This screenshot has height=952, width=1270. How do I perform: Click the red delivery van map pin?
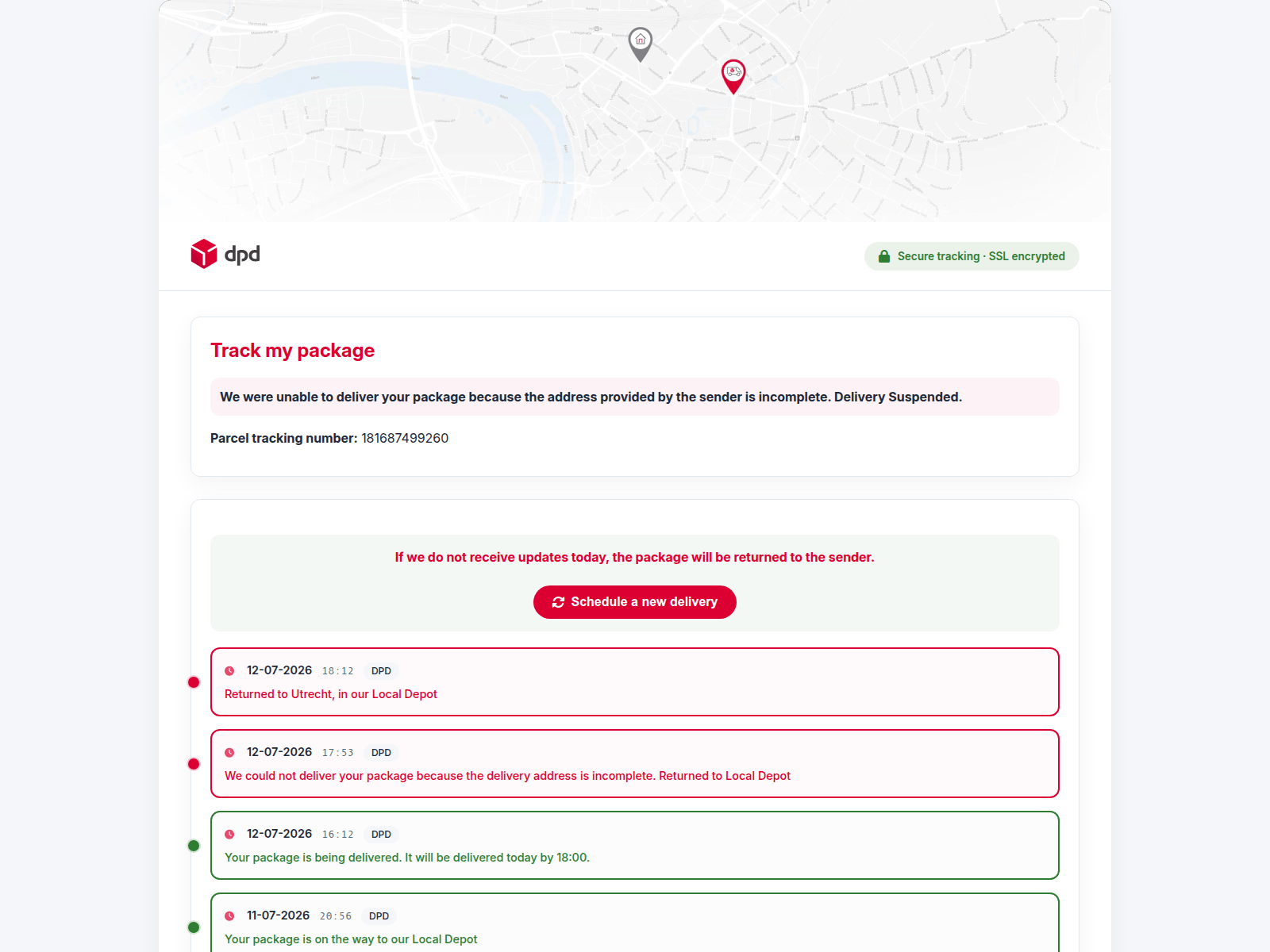(x=733, y=77)
